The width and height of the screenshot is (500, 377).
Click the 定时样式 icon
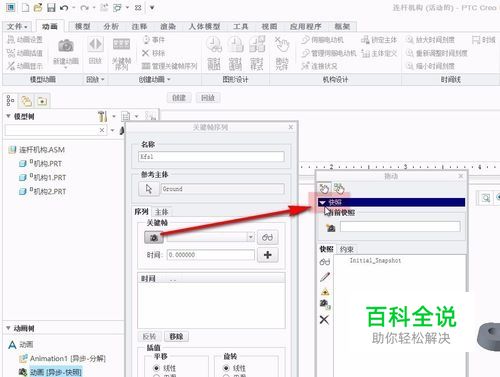pyautogui.click(x=257, y=45)
